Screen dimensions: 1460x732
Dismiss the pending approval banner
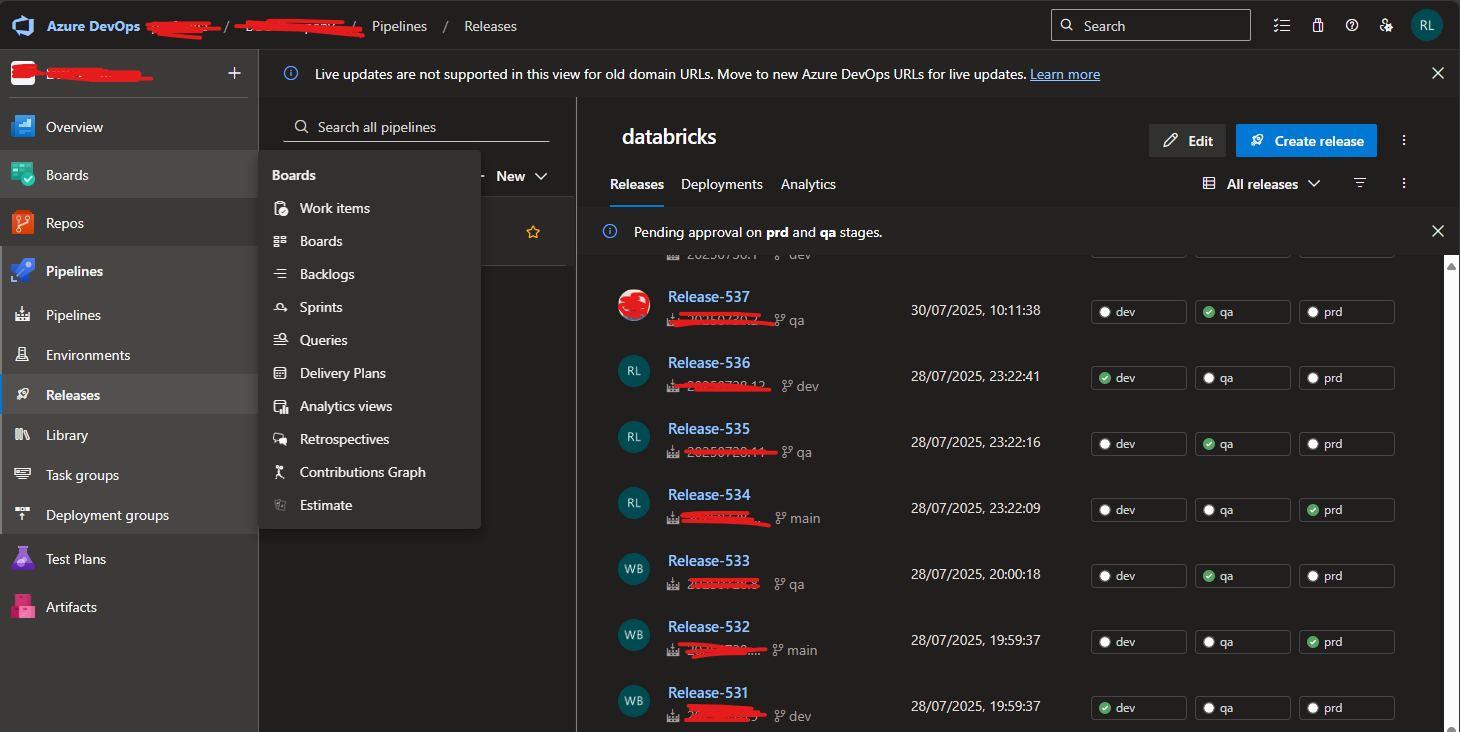pos(1438,231)
